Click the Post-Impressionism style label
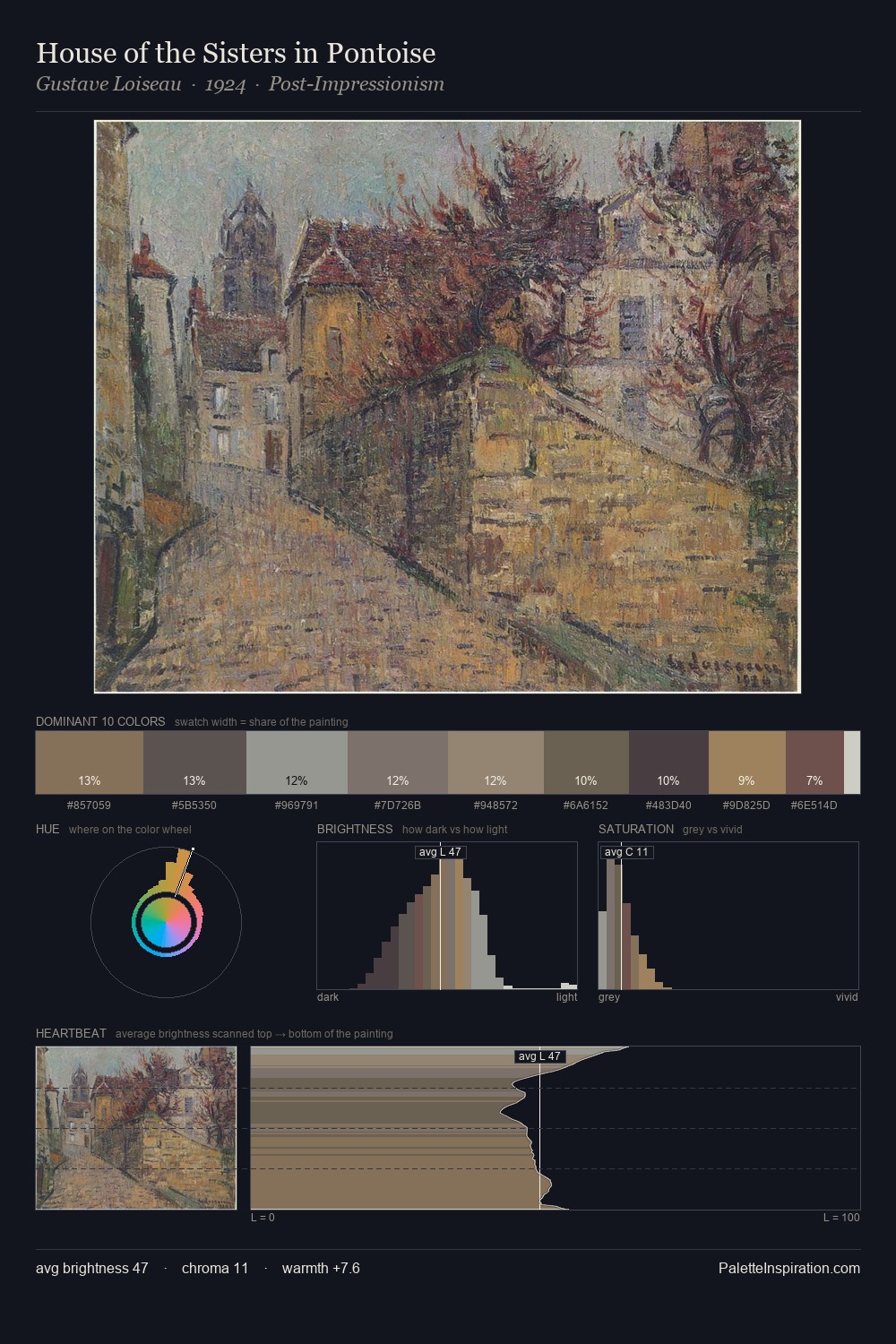896x1344 pixels. 357,84
